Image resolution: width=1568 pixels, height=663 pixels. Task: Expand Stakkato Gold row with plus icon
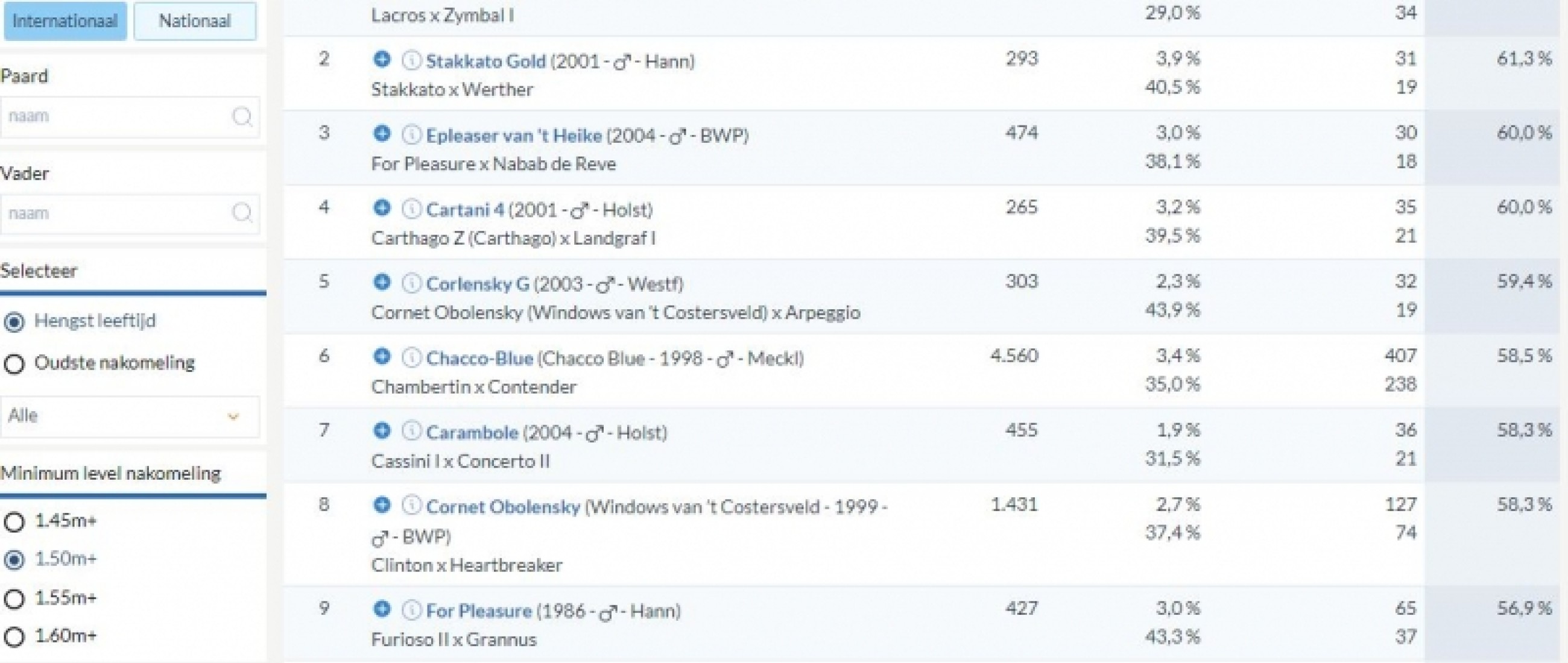382,60
